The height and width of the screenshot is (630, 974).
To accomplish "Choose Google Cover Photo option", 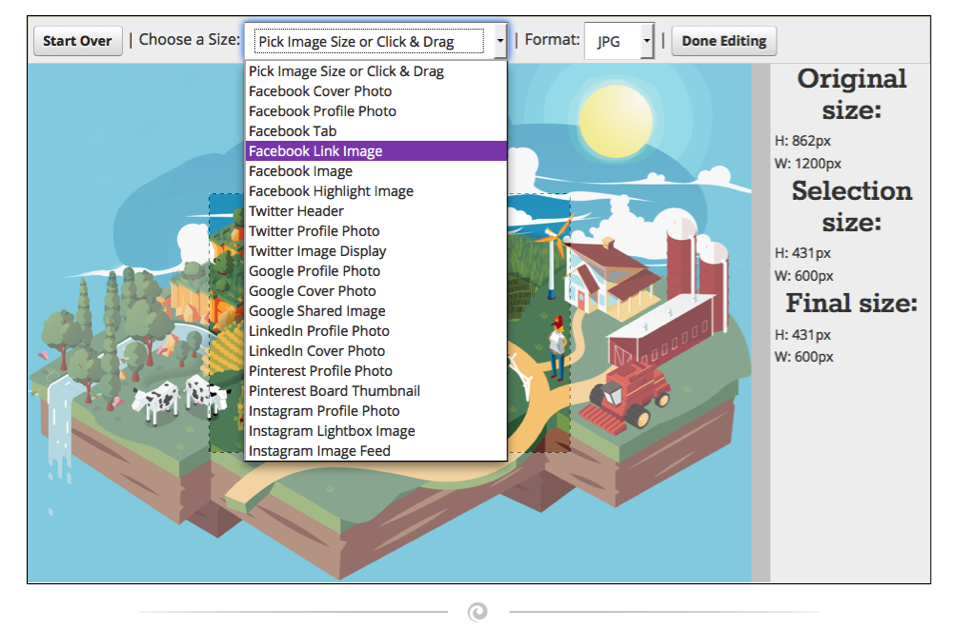I will [x=376, y=291].
